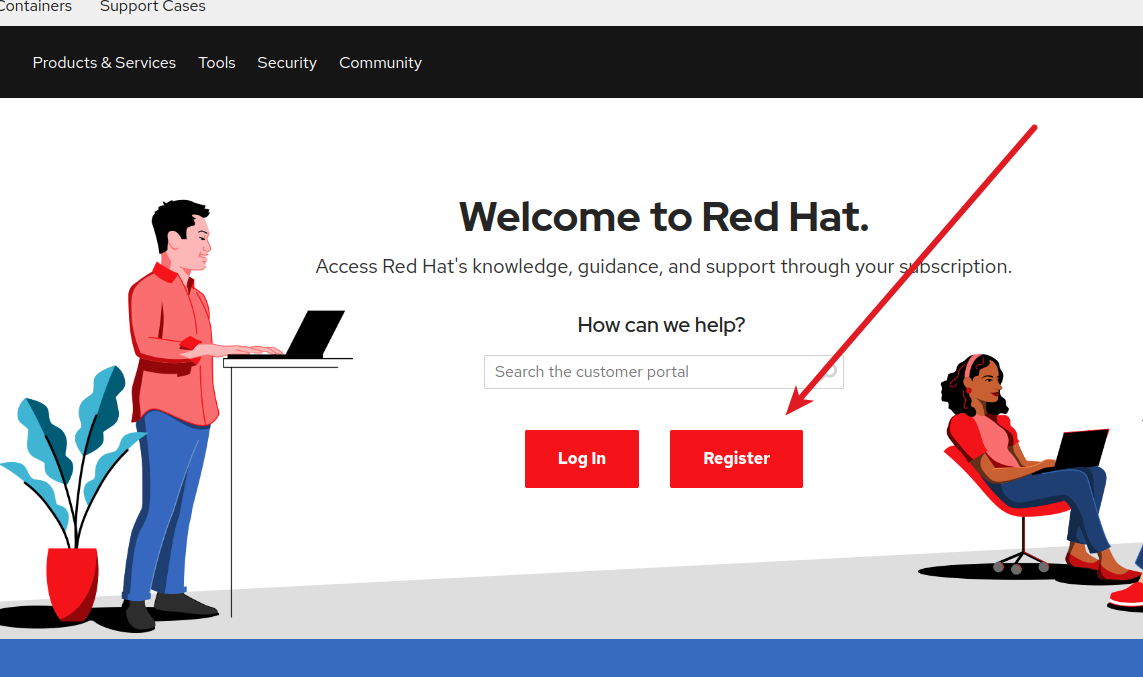Click the Support Cases link at top

click(152, 8)
